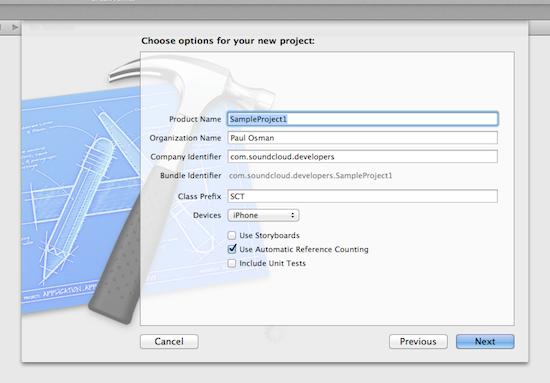Click the Devices label
This screenshot has width=550, height=383.
[207, 215]
